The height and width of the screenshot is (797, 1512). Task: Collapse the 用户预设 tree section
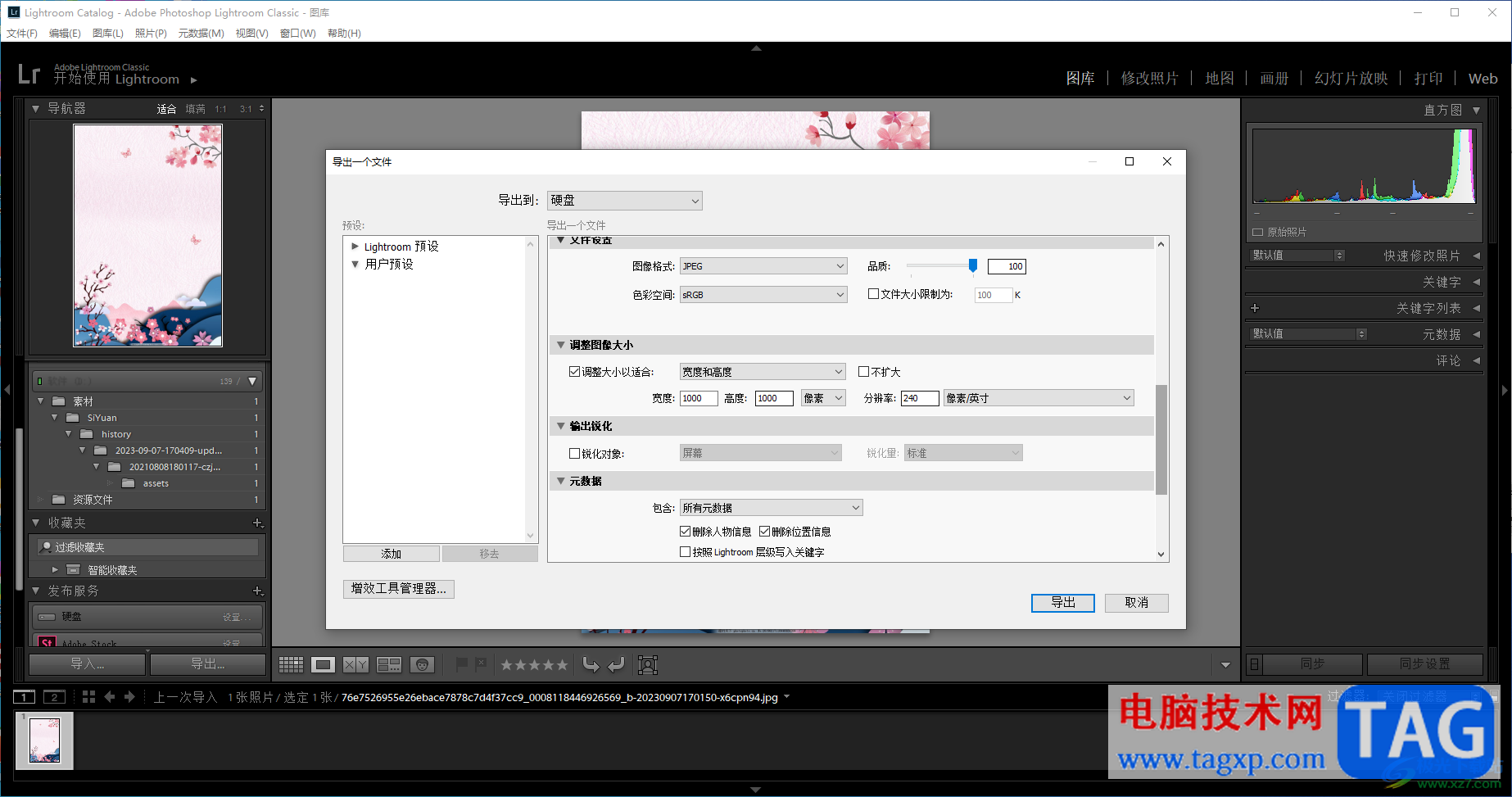(355, 264)
